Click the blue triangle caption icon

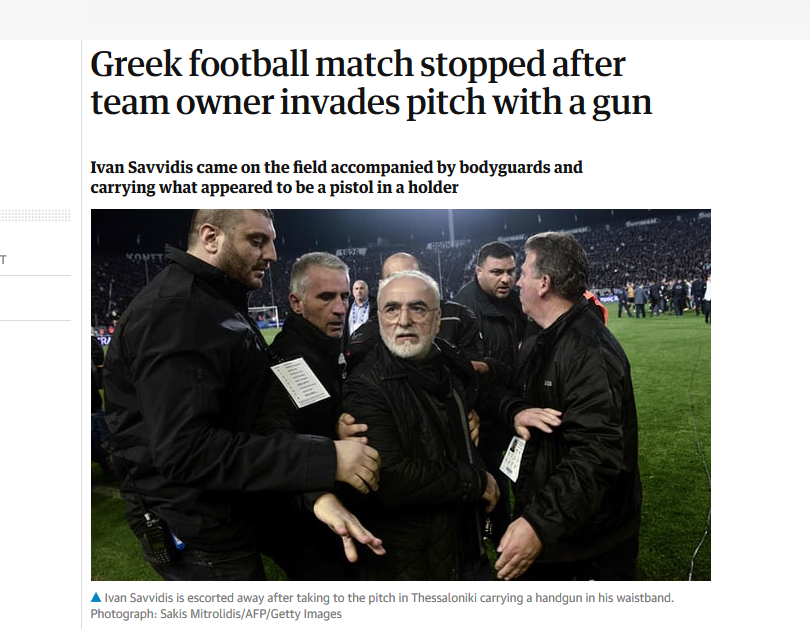click(96, 597)
